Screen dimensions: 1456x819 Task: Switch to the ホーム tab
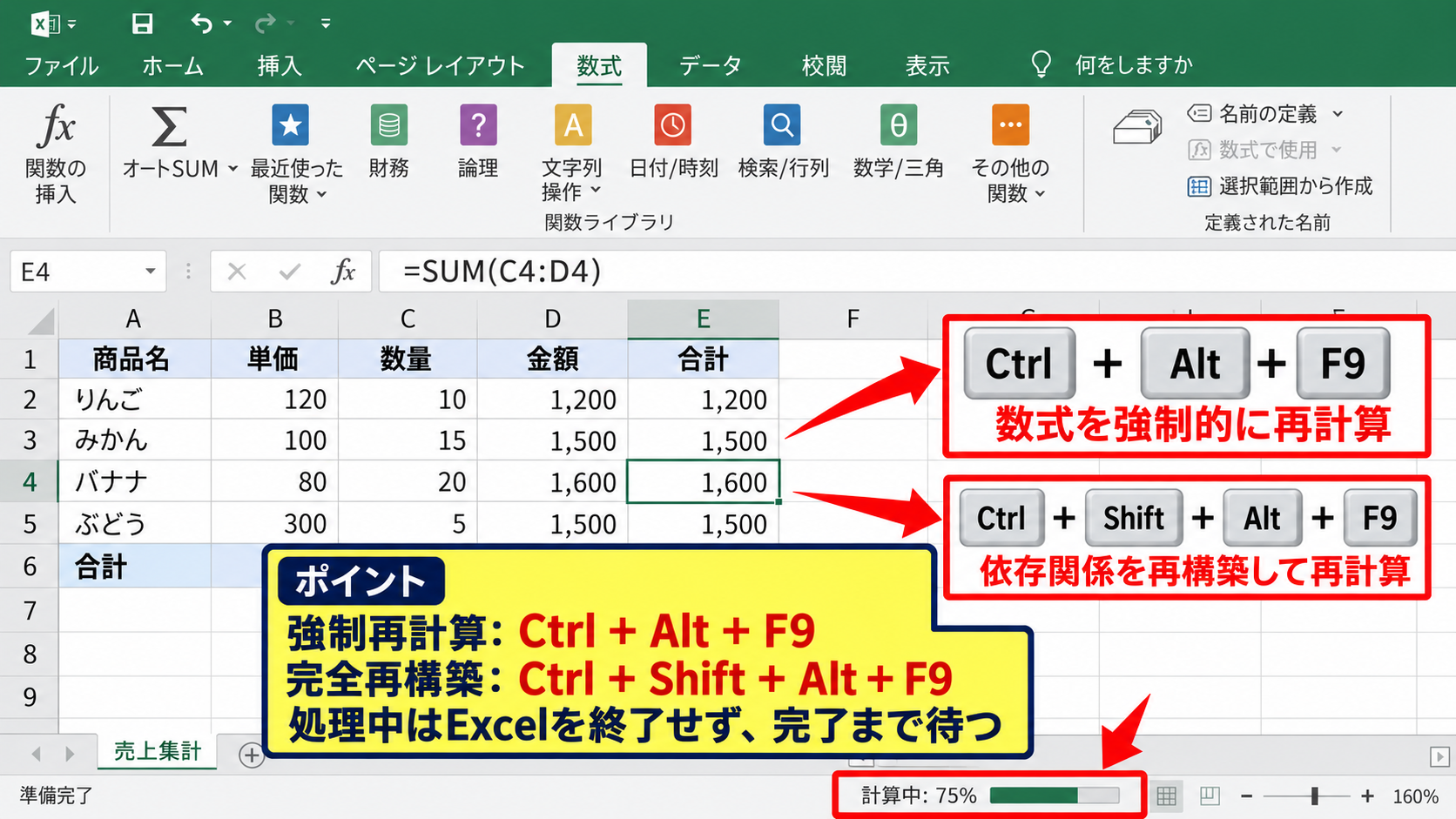172,65
